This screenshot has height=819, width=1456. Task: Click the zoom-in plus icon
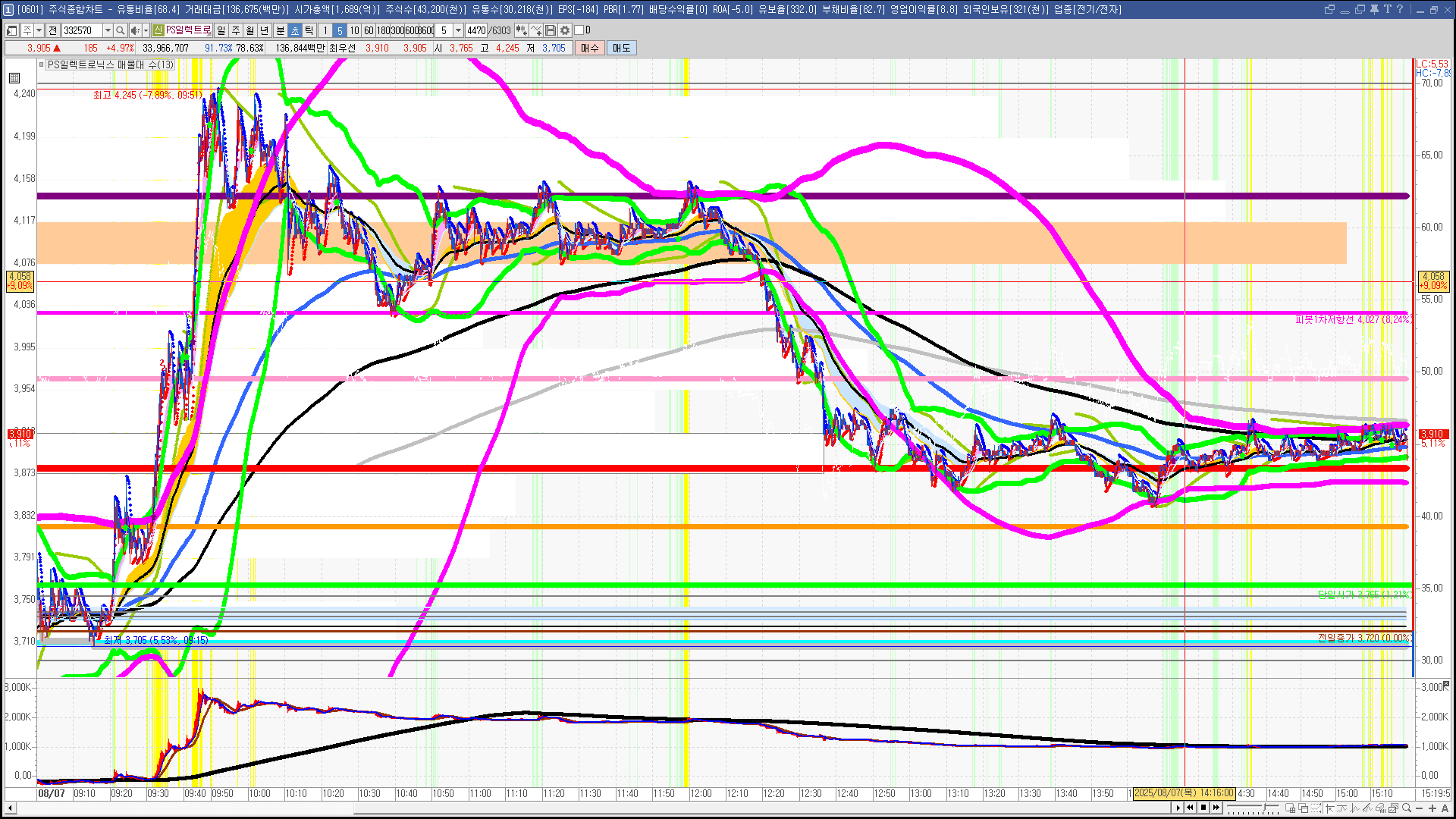coord(1432,808)
